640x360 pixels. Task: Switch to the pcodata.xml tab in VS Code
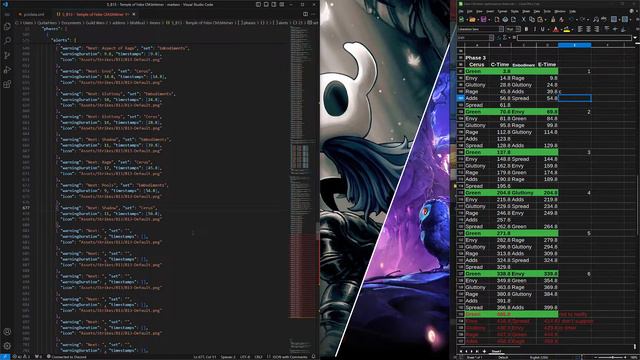(32, 14)
